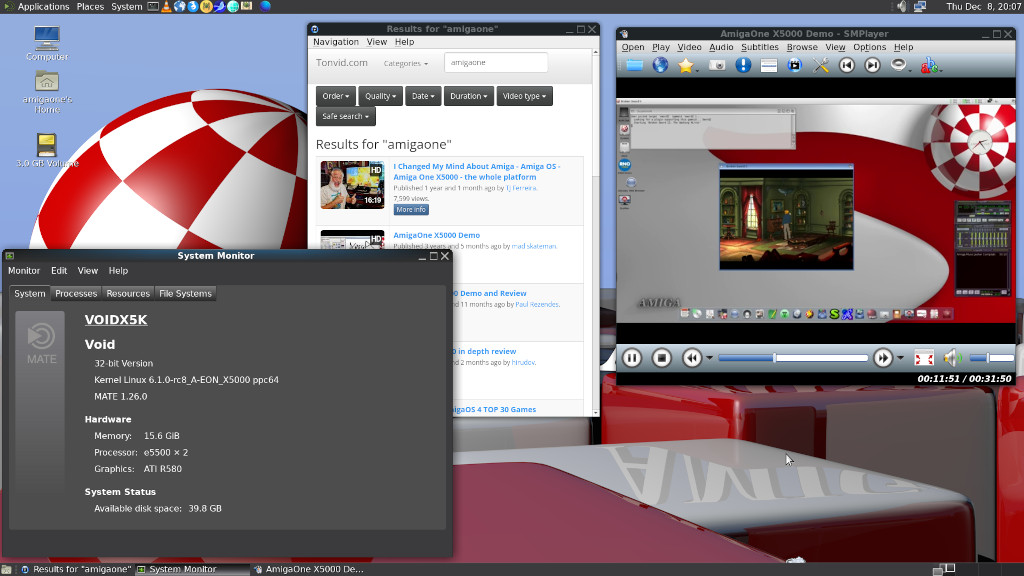
Task: Switch to AmigaOne X5000 Demo taskbar entry
Action: coord(308,569)
